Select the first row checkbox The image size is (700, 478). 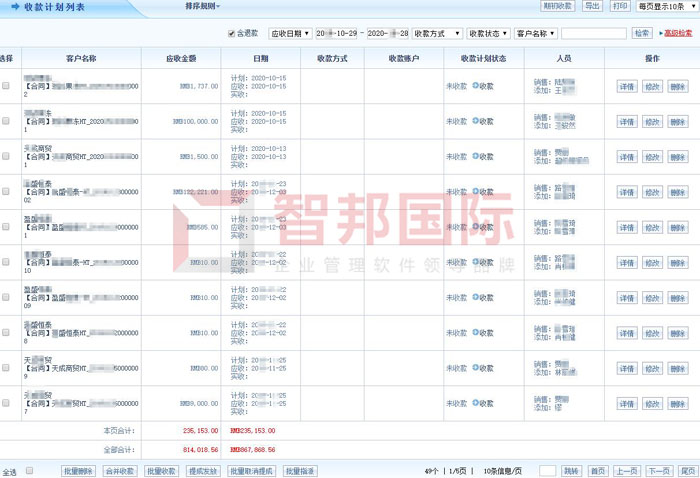pyautogui.click(x=6, y=85)
